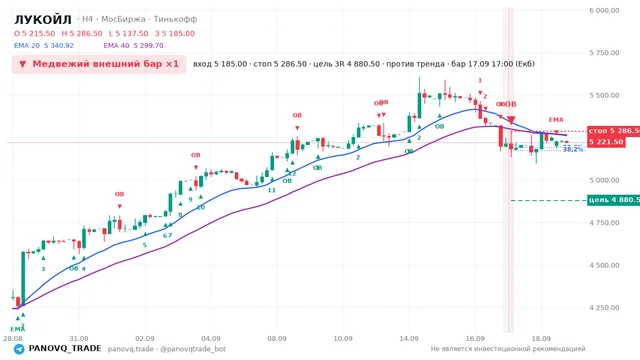Click the Telegram logo icon in the footer
640x360 pixels.
(x=19, y=349)
